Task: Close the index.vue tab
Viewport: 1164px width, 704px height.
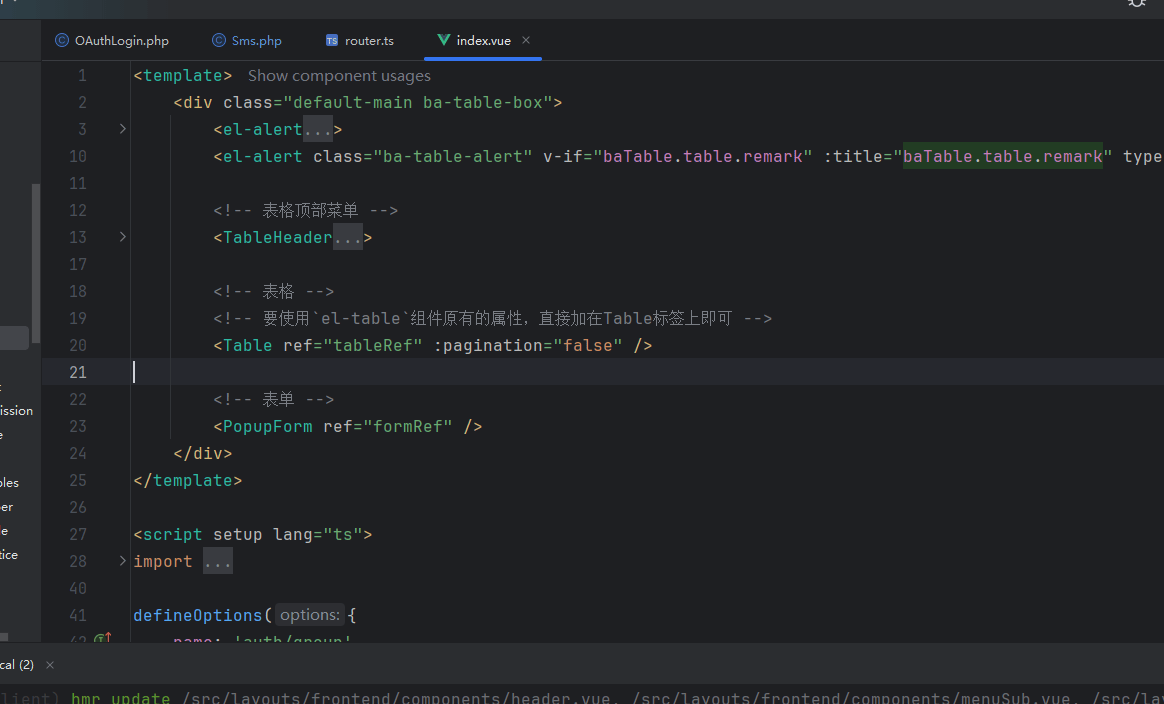Action: tap(526, 40)
